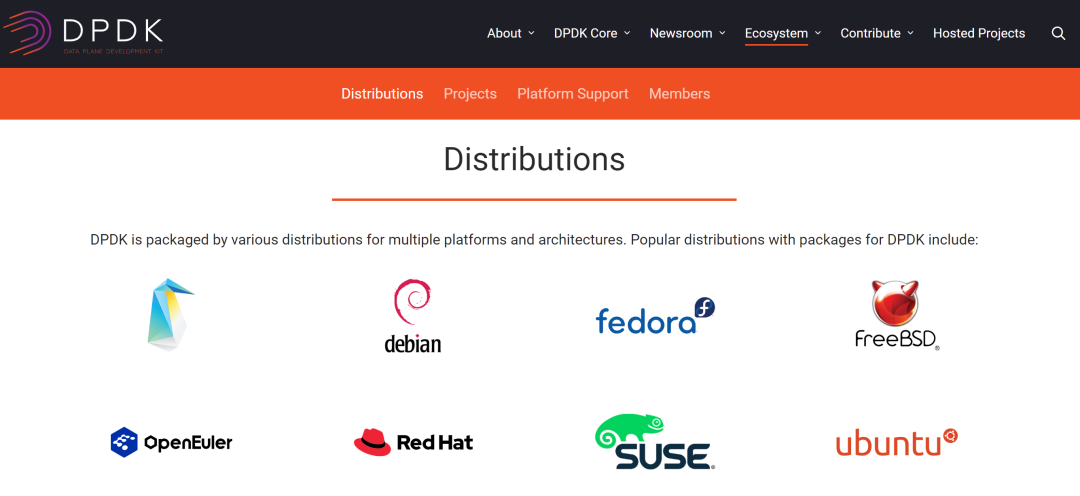This screenshot has width=1080, height=496.
Task: Select the Distributions tab in orange bar
Action: (x=382, y=94)
